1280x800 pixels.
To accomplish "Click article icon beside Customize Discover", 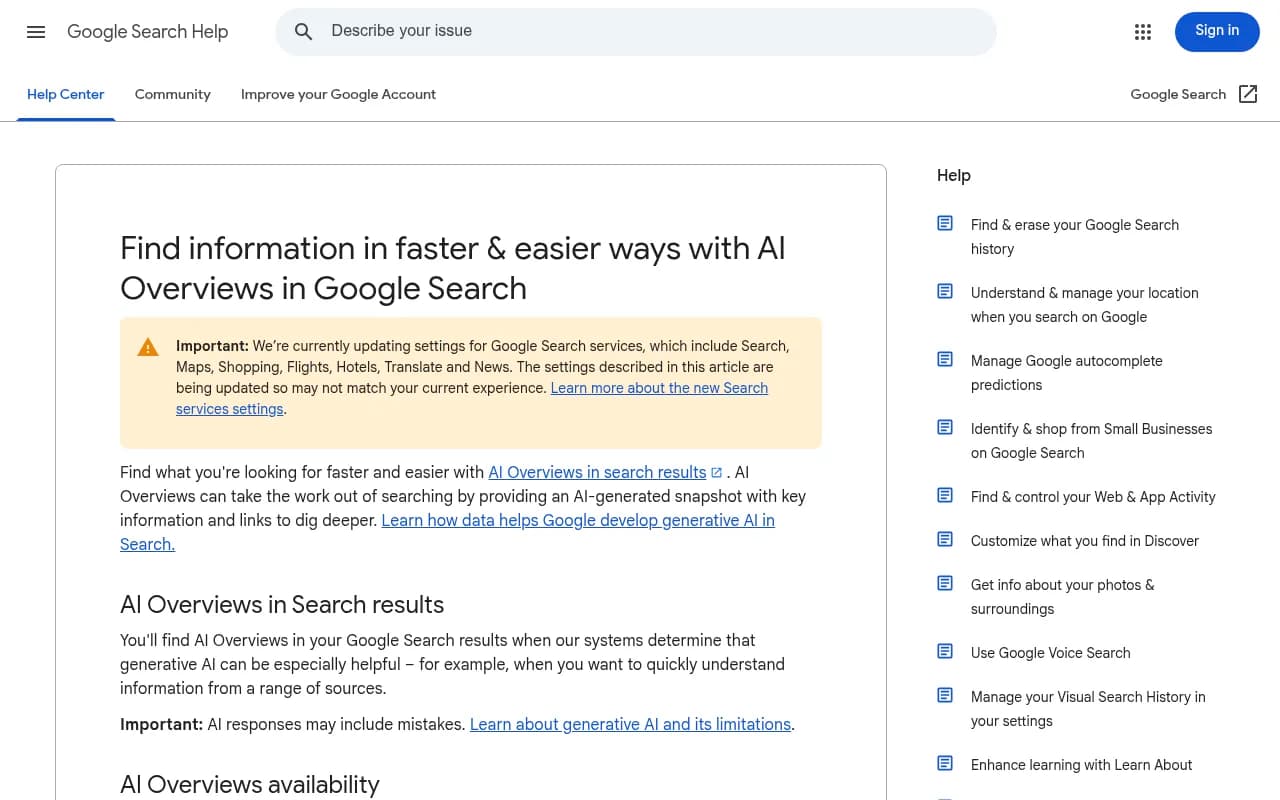I will 945,539.
